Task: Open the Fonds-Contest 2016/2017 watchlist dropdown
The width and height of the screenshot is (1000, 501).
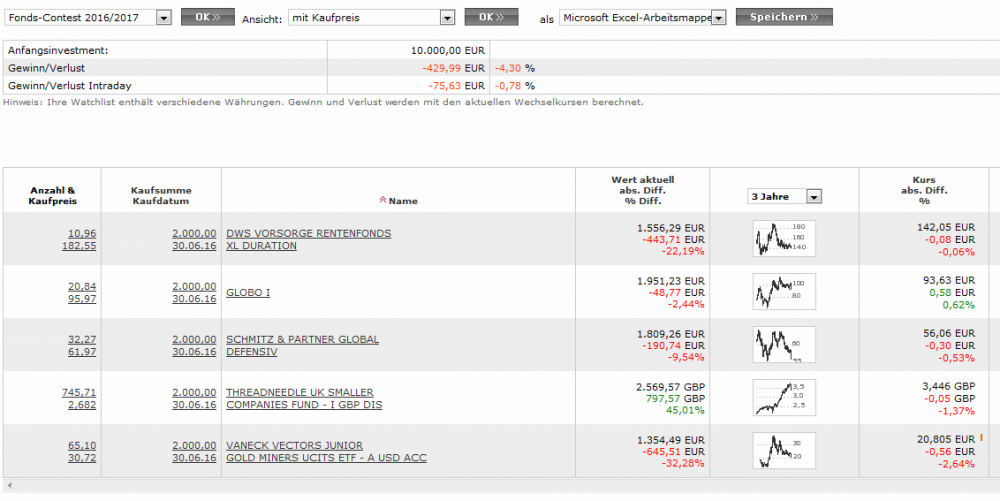Action: coord(164,18)
